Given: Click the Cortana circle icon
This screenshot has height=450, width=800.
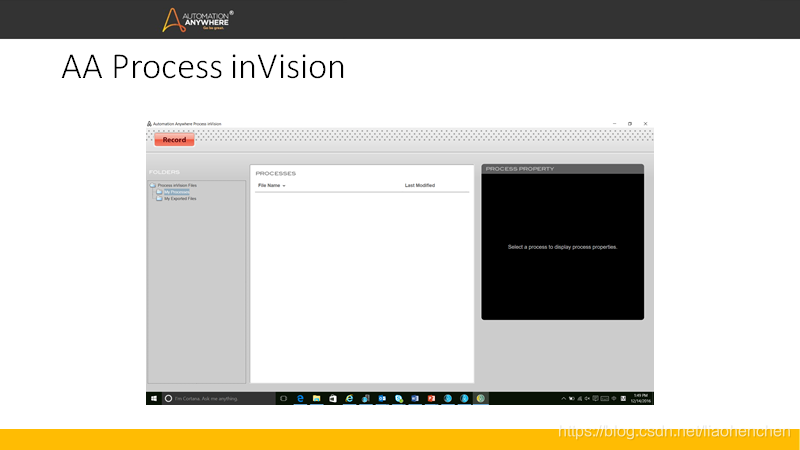Looking at the screenshot, I should point(168,398).
